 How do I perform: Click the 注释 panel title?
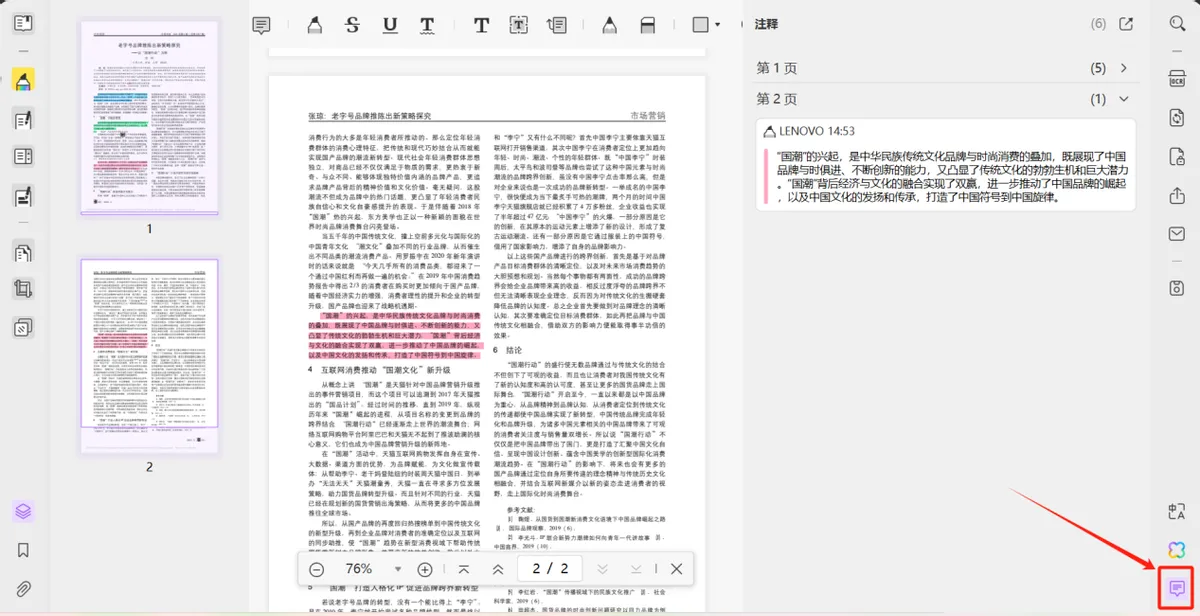click(x=767, y=24)
